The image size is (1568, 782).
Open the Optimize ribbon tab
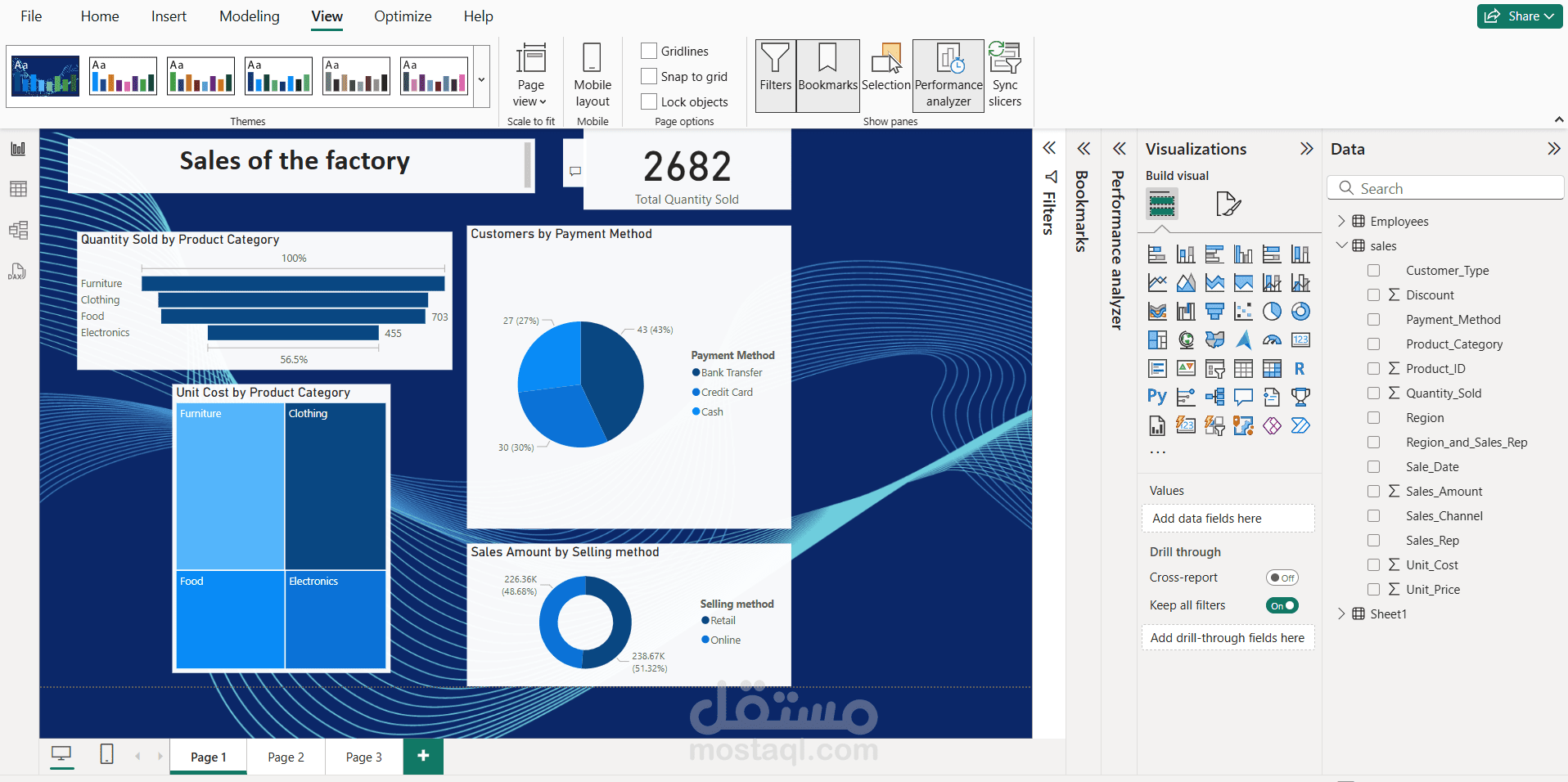(x=403, y=16)
